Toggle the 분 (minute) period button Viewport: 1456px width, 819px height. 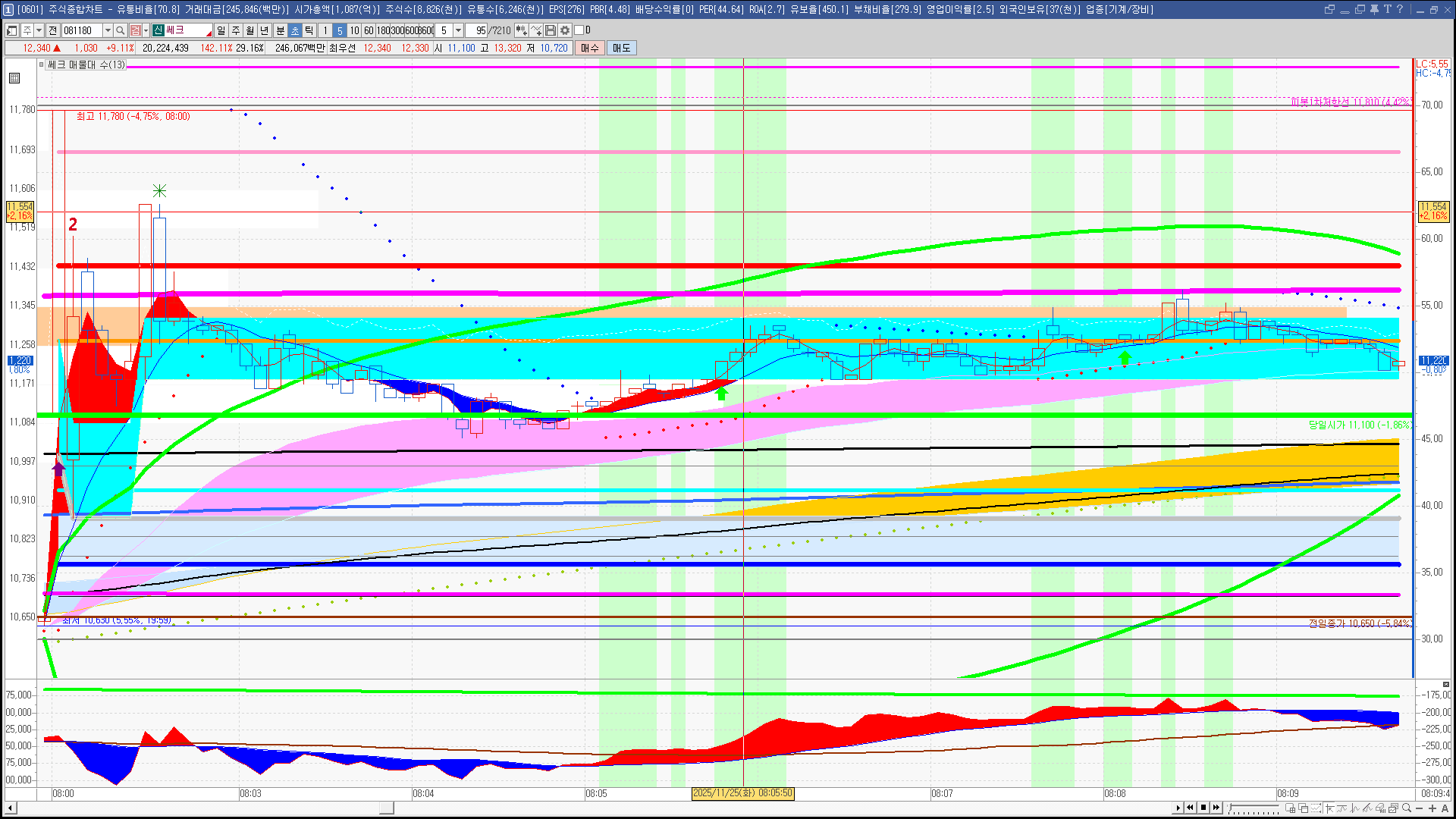tap(280, 30)
